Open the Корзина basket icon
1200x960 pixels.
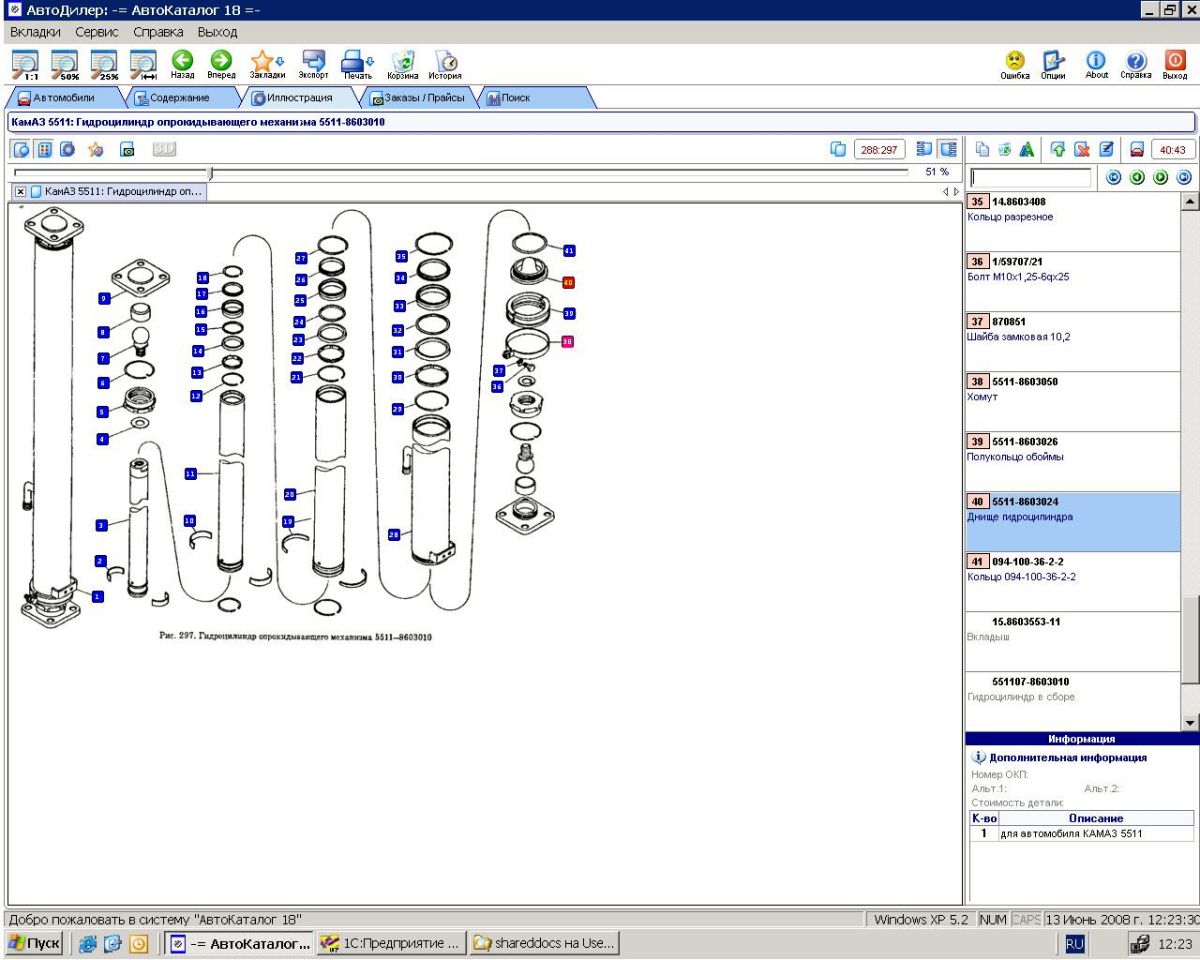[x=402, y=62]
